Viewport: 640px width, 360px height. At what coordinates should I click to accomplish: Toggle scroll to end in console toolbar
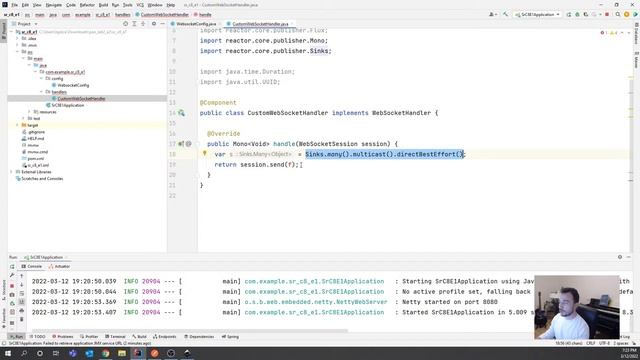[x=22, y=302]
